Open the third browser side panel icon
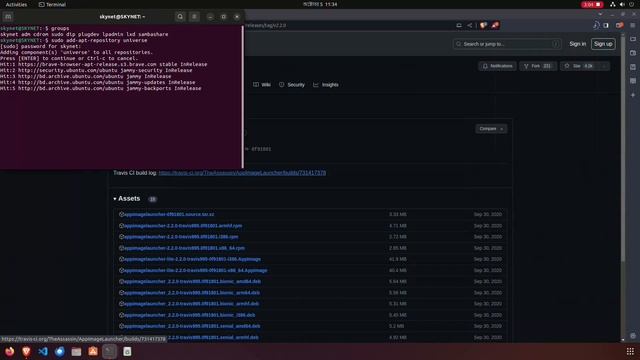 pyautogui.click(x=633, y=67)
